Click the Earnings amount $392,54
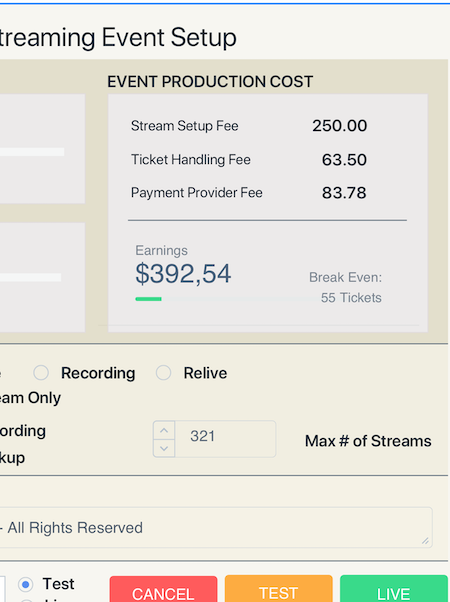The width and height of the screenshot is (450, 602). (x=183, y=274)
